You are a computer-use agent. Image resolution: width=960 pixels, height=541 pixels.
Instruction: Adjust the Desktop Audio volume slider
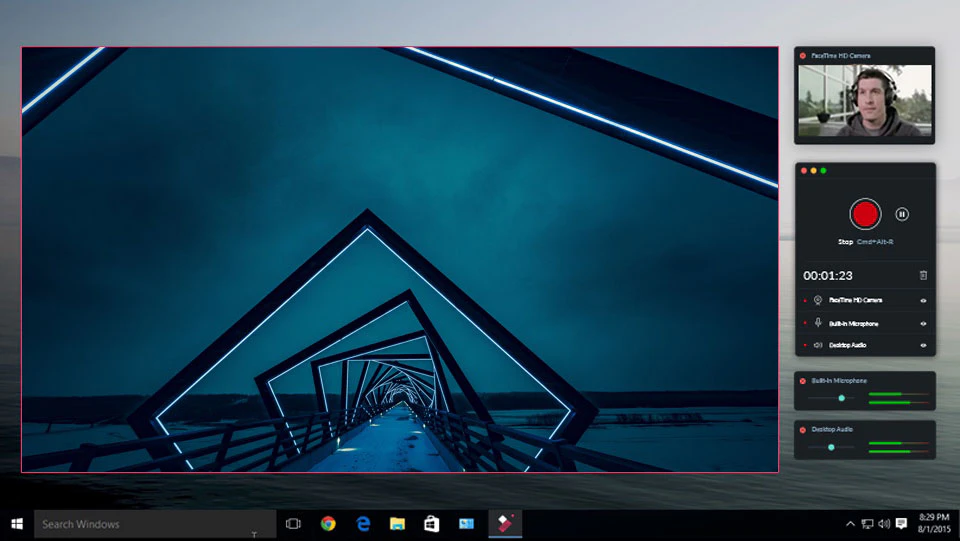tap(831, 447)
